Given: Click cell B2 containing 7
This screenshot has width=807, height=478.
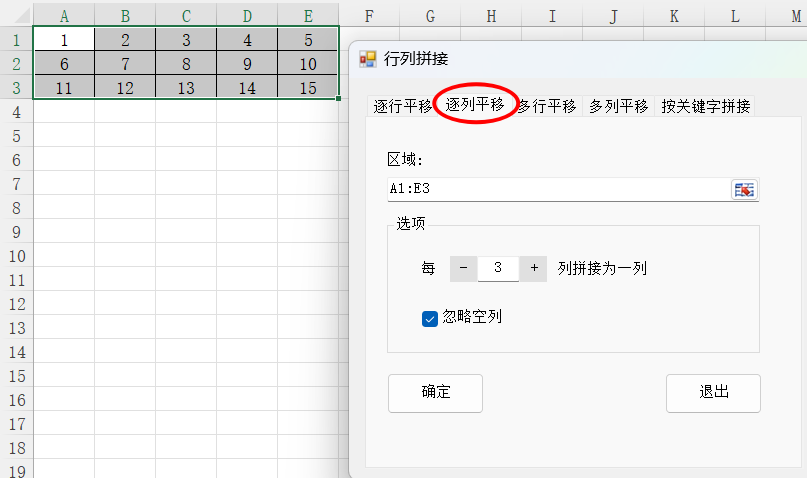Looking at the screenshot, I should click(x=125, y=64).
